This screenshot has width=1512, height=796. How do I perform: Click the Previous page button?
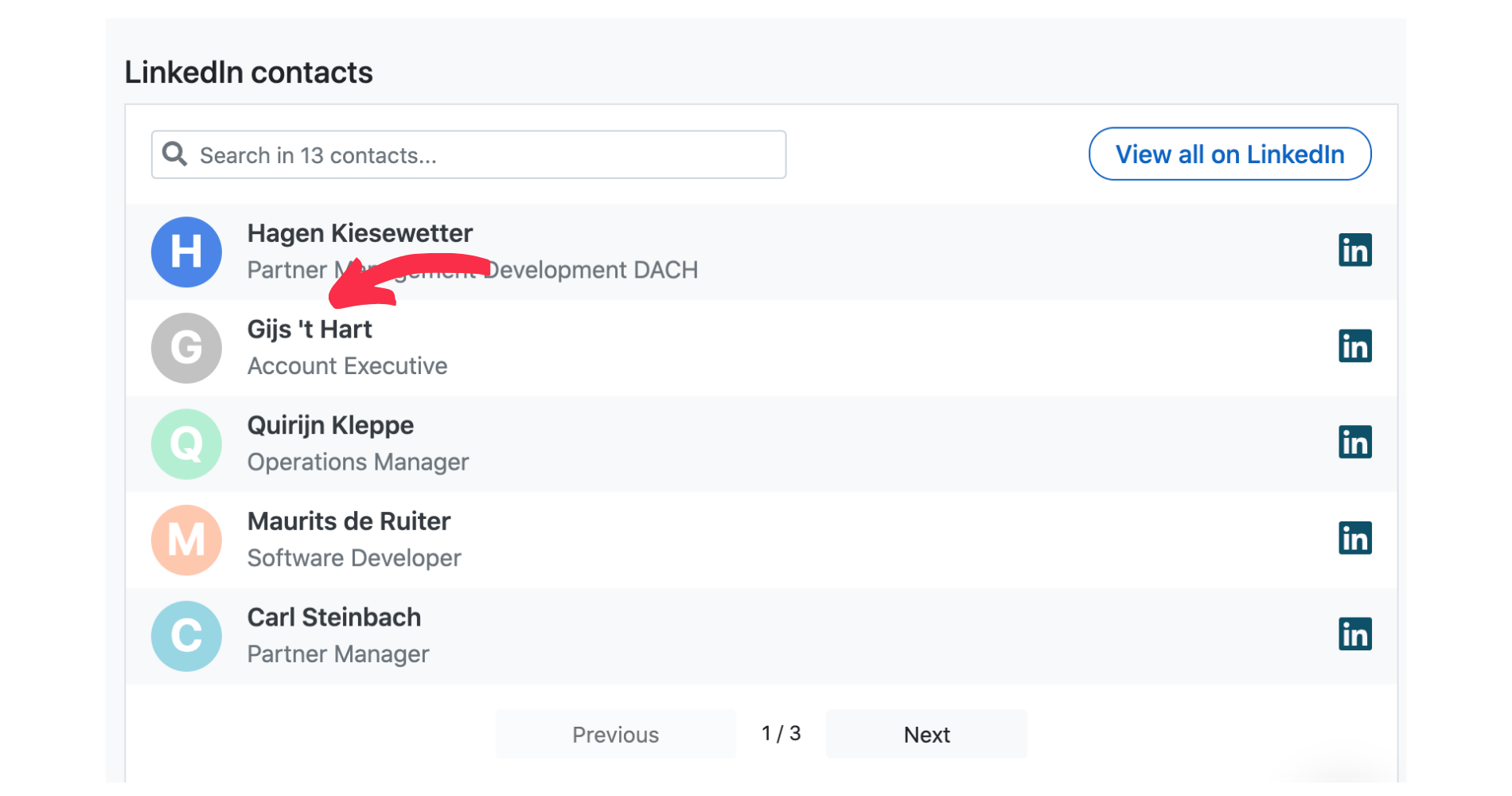pos(615,734)
